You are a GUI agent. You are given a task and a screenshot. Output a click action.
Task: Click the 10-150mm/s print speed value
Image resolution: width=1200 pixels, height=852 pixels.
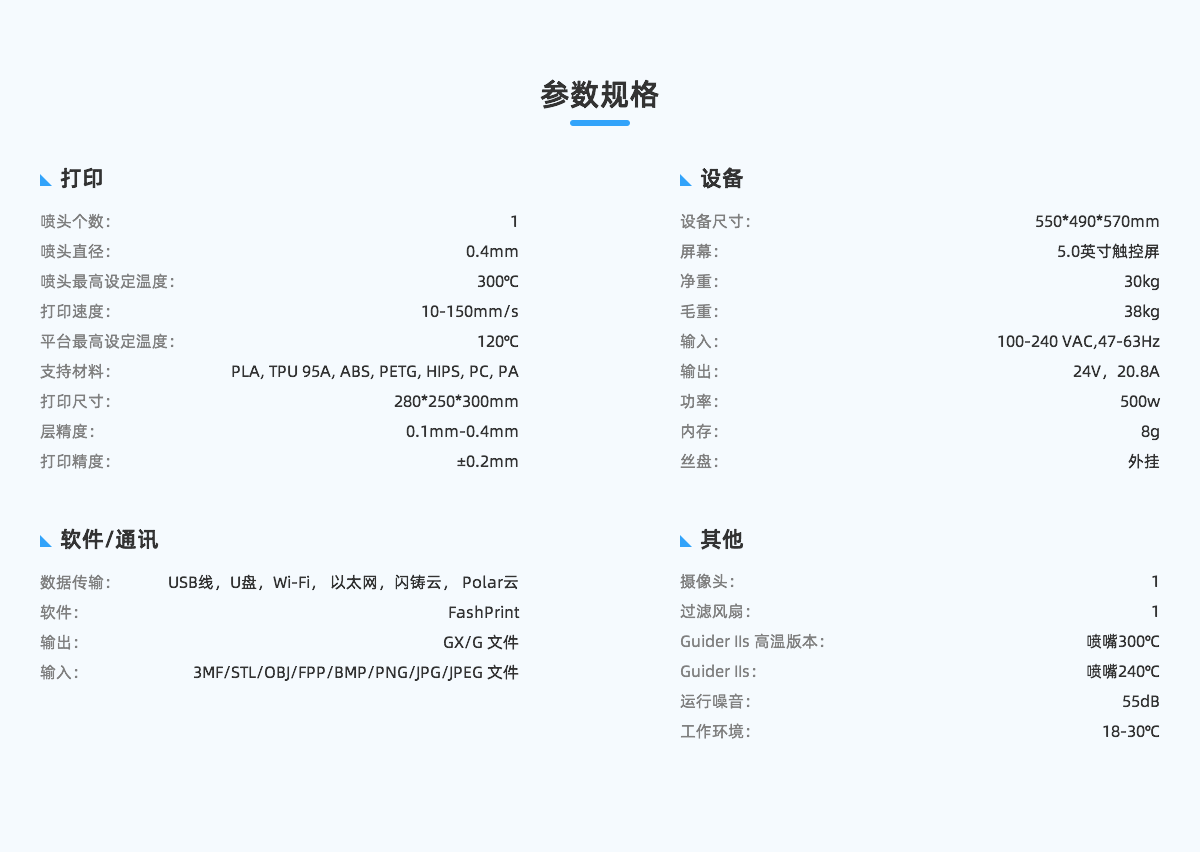tap(469, 312)
